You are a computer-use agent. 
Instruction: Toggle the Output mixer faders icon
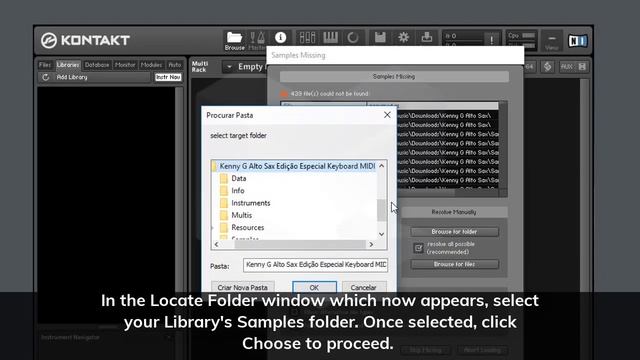pyautogui.click(x=307, y=38)
